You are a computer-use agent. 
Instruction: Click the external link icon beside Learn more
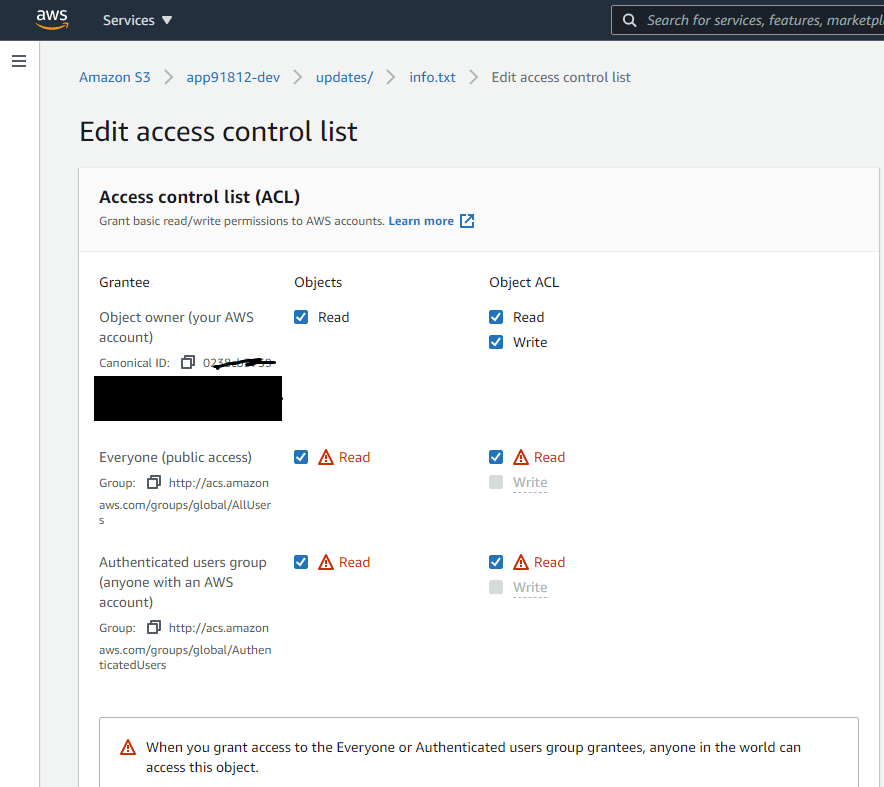(467, 220)
